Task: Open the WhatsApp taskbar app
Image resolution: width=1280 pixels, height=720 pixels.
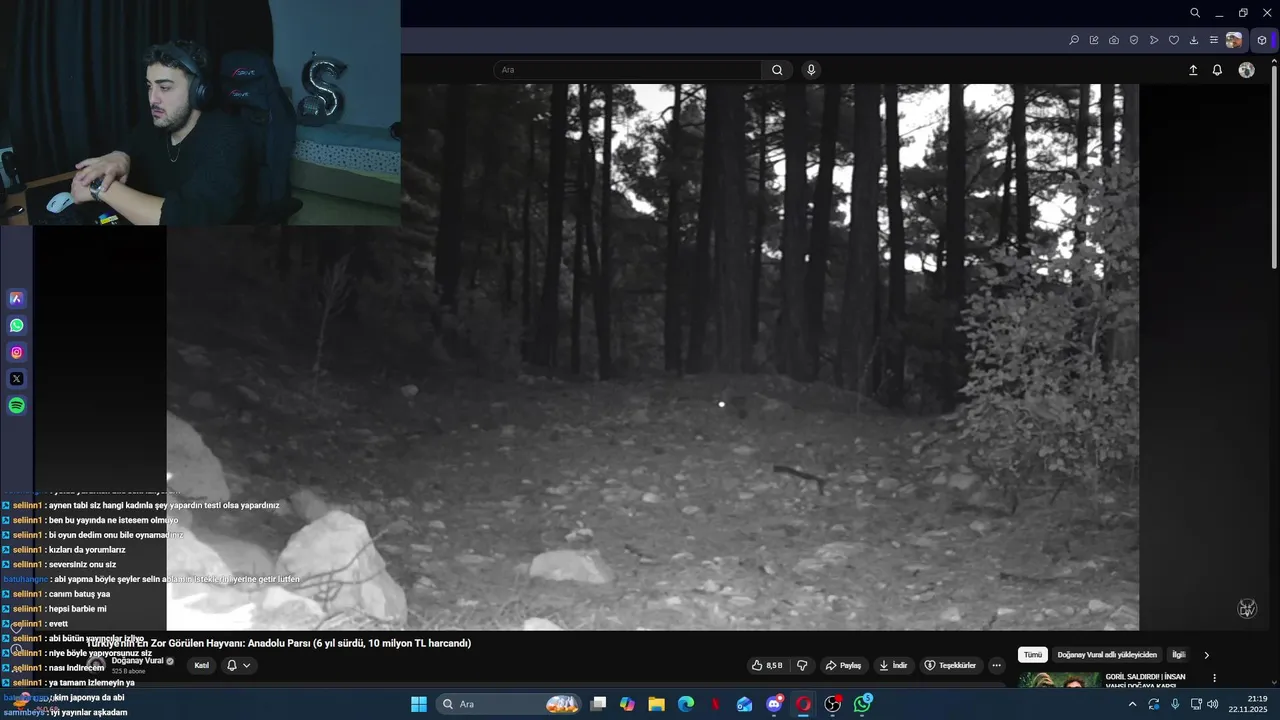Action: pyautogui.click(x=862, y=704)
